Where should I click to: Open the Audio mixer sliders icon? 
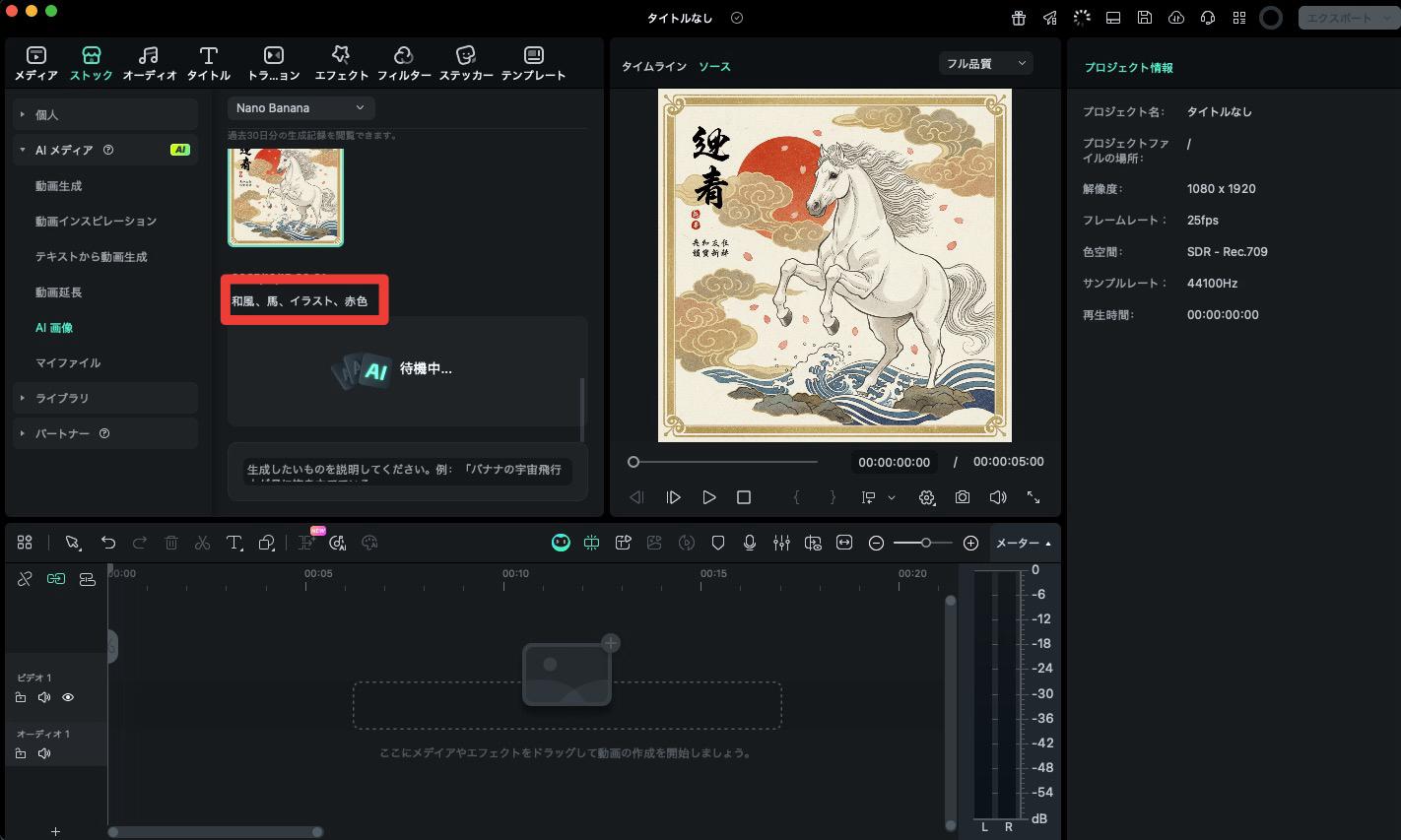coord(779,543)
